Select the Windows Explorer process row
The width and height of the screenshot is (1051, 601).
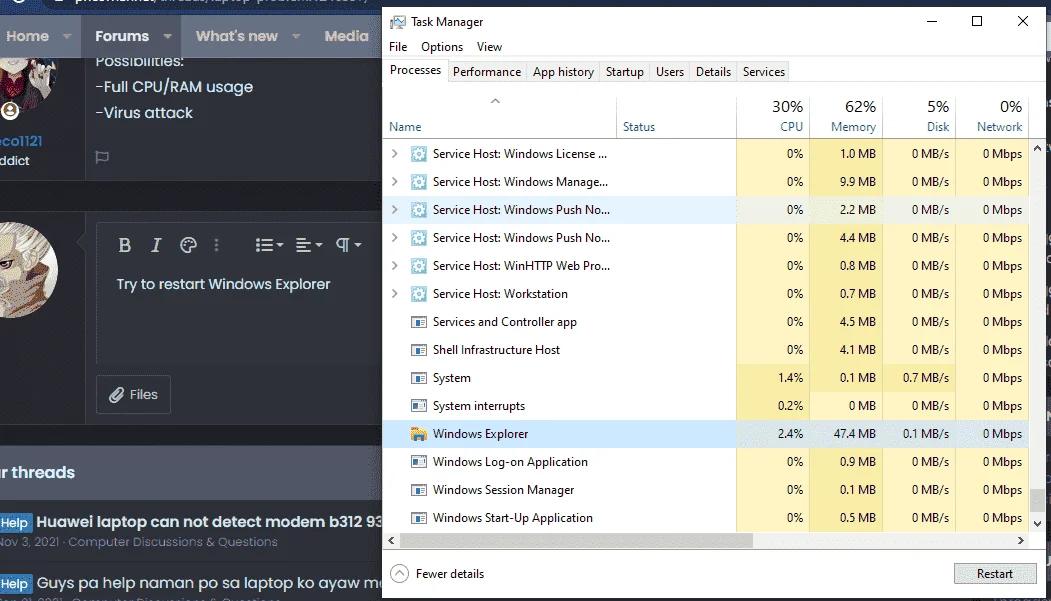(705, 434)
